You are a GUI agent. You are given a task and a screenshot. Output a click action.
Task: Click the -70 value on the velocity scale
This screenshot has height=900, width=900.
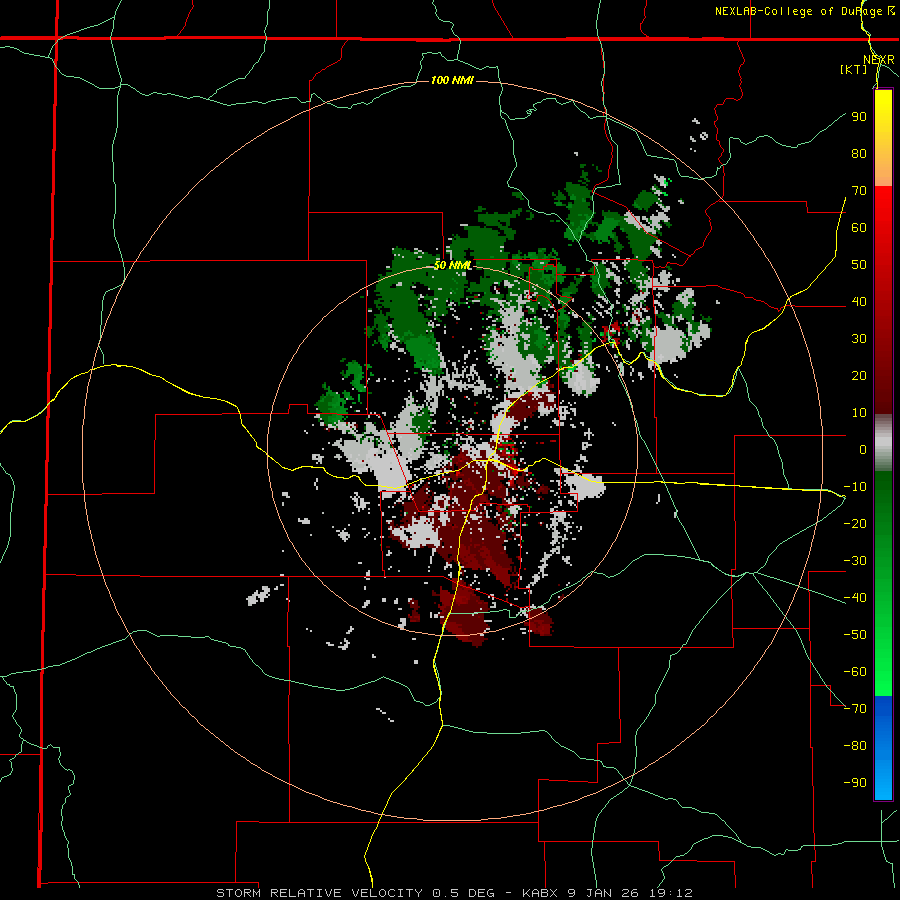point(855,709)
